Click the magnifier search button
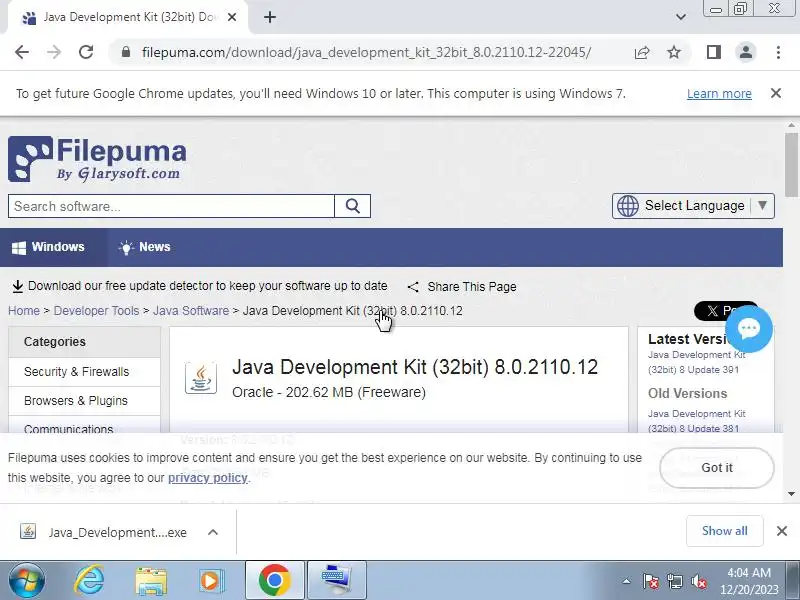The height and width of the screenshot is (600, 800). [x=353, y=206]
